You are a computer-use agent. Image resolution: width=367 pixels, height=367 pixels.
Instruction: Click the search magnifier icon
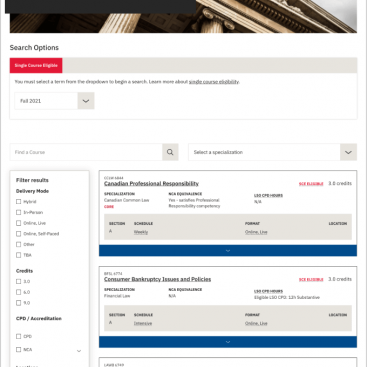pos(170,152)
